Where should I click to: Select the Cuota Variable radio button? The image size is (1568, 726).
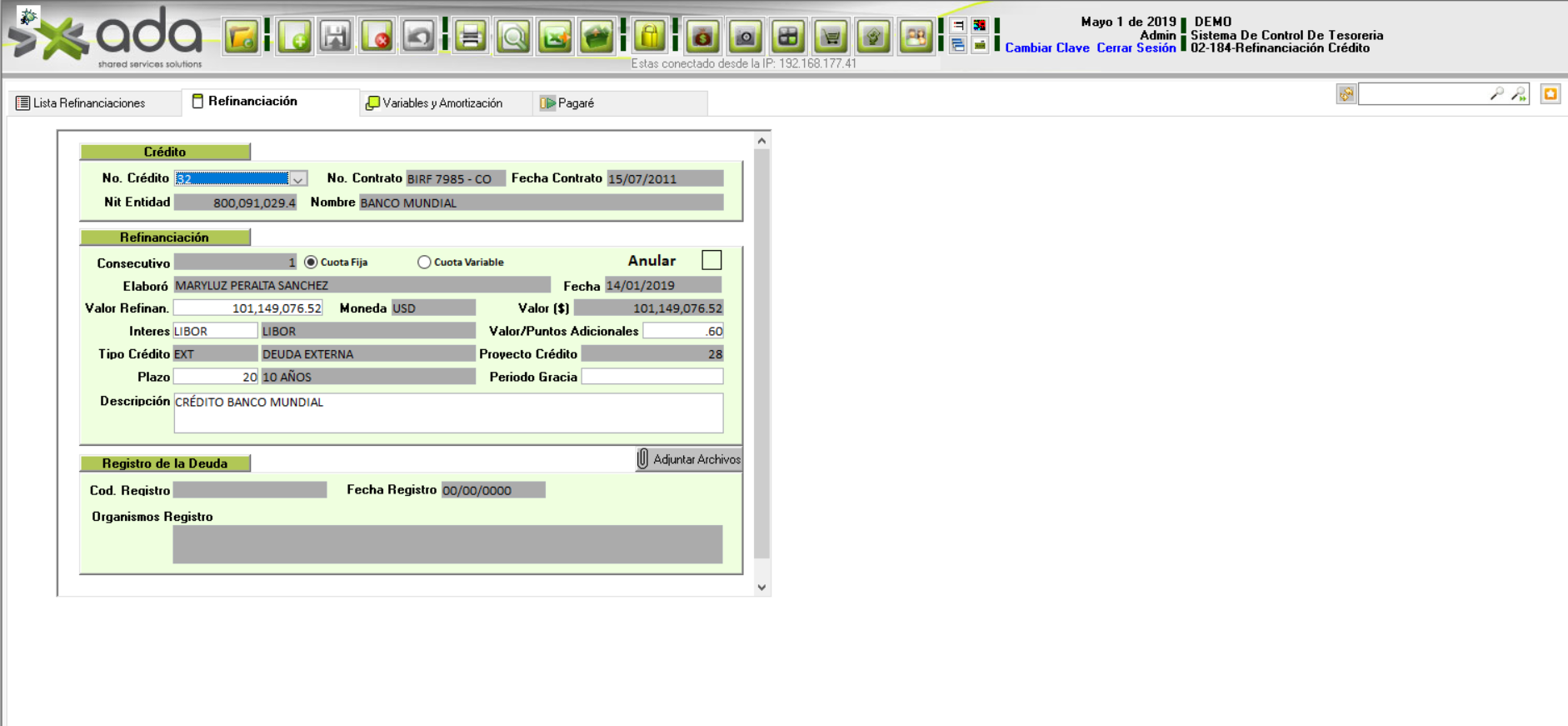424,262
